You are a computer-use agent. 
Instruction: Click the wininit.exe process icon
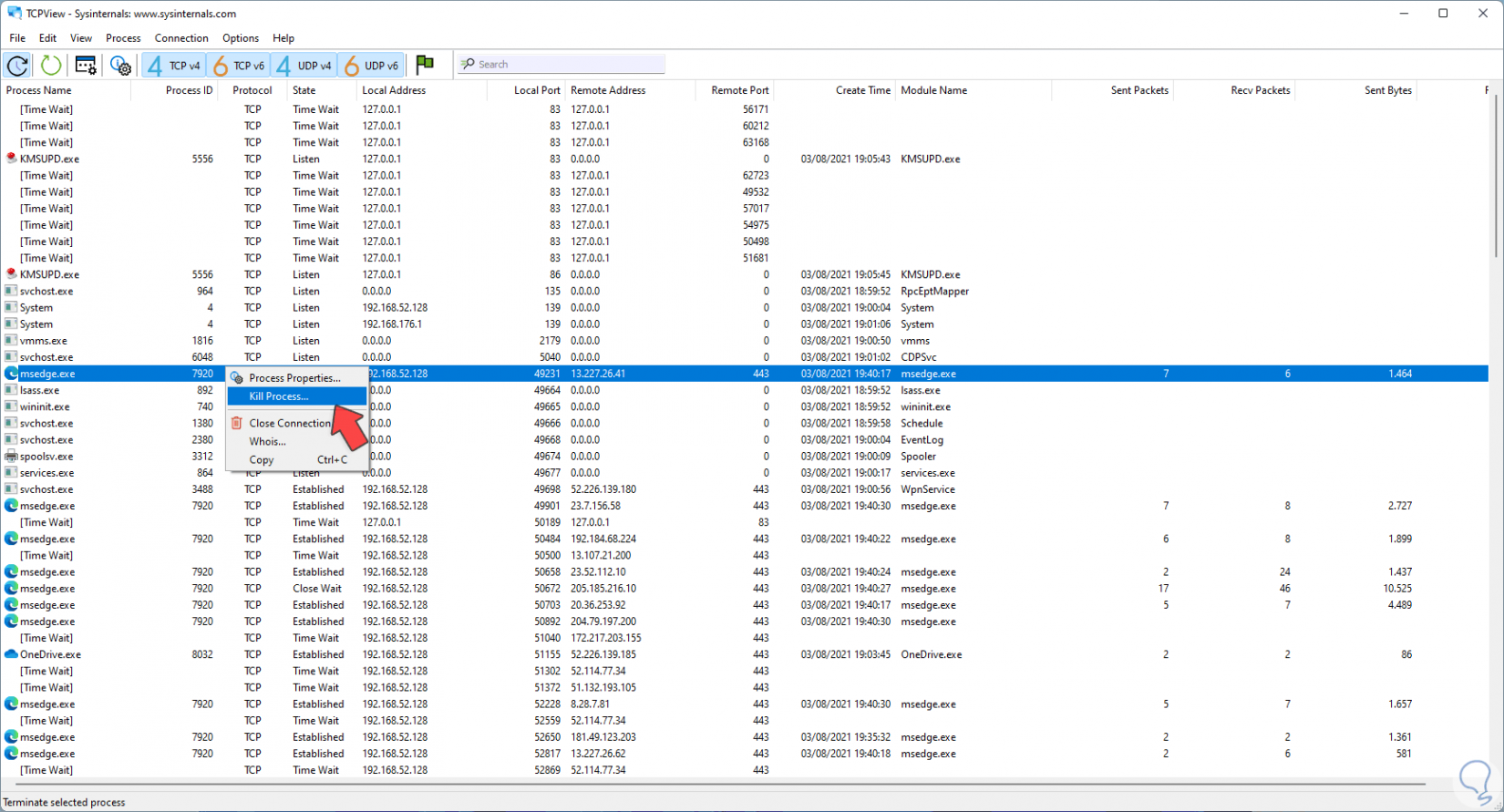click(x=11, y=406)
